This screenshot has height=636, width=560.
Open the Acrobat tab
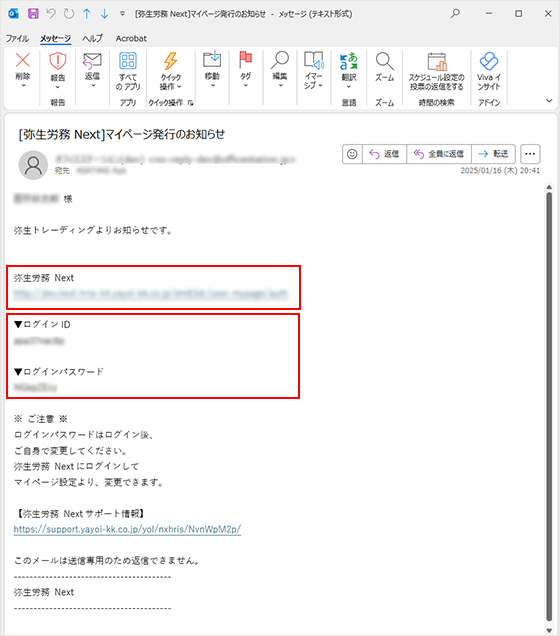click(x=131, y=39)
